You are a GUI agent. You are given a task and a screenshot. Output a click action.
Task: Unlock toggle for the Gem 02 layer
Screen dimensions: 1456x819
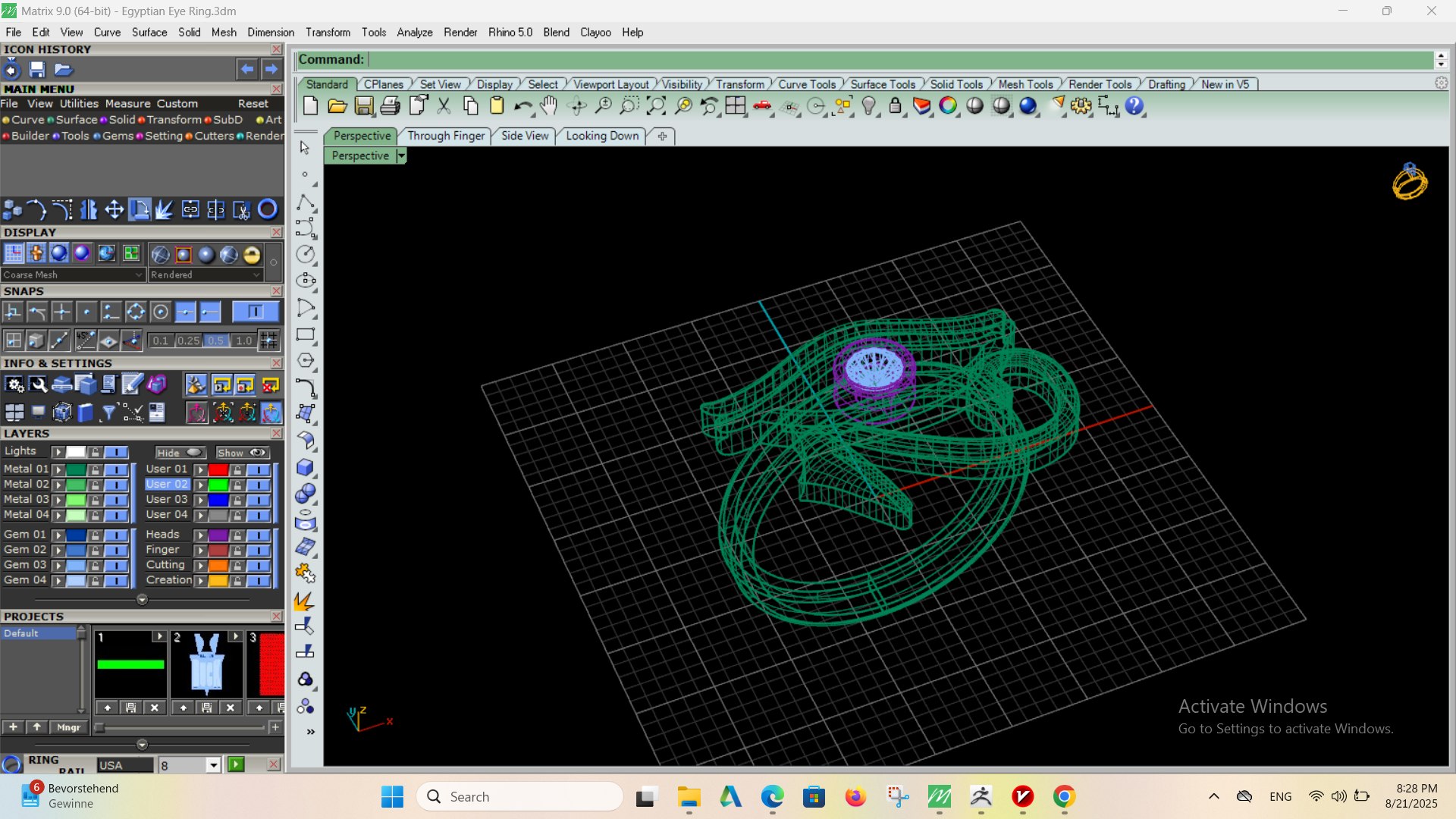click(x=95, y=551)
